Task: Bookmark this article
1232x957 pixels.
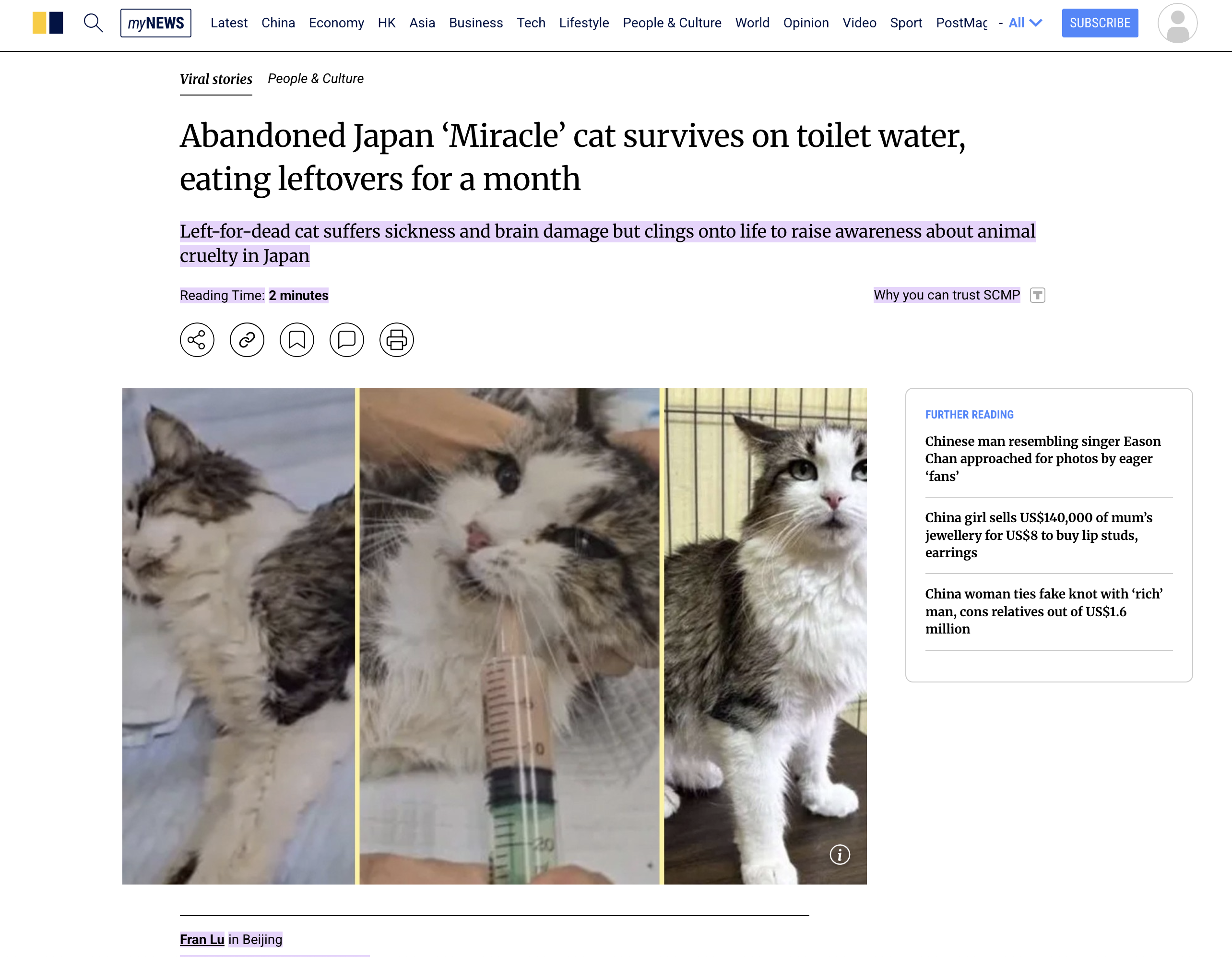Action: pos(296,340)
